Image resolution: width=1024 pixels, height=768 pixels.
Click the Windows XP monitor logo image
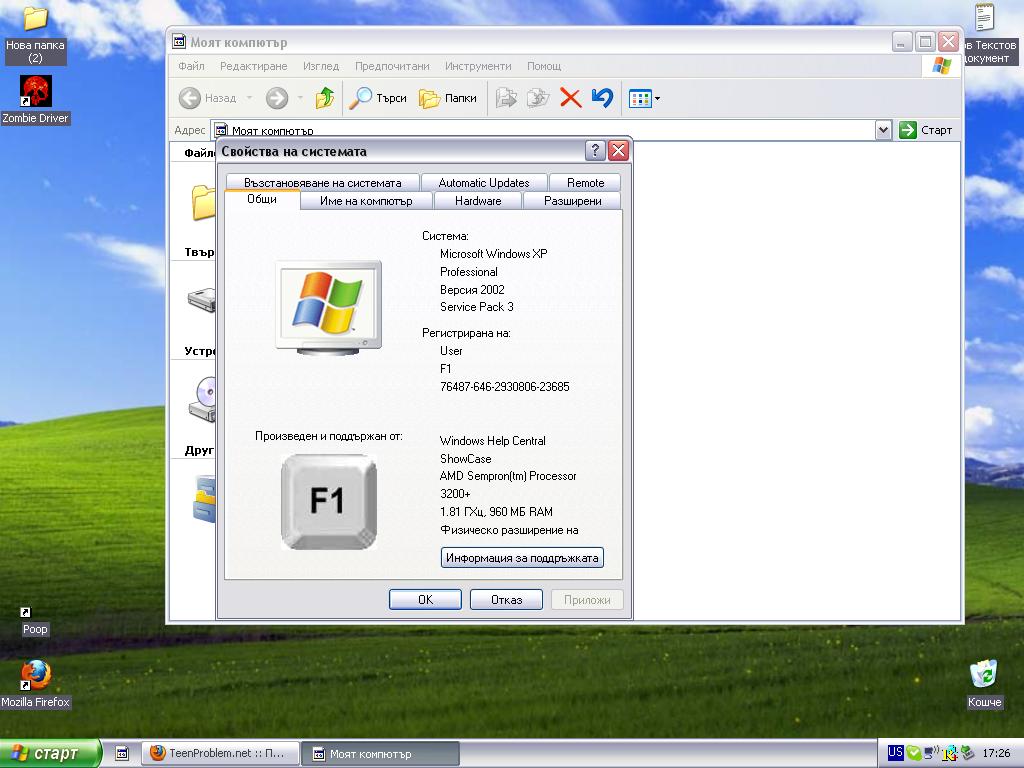click(x=328, y=308)
